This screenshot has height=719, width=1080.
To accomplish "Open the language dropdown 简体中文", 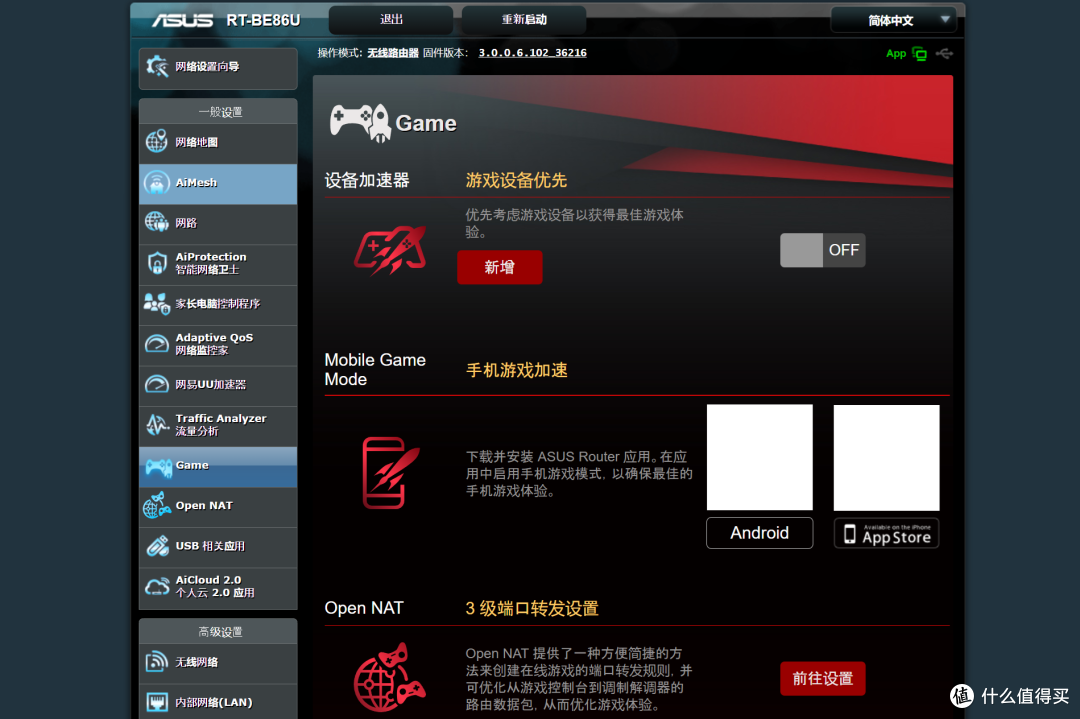I will 892,20.
